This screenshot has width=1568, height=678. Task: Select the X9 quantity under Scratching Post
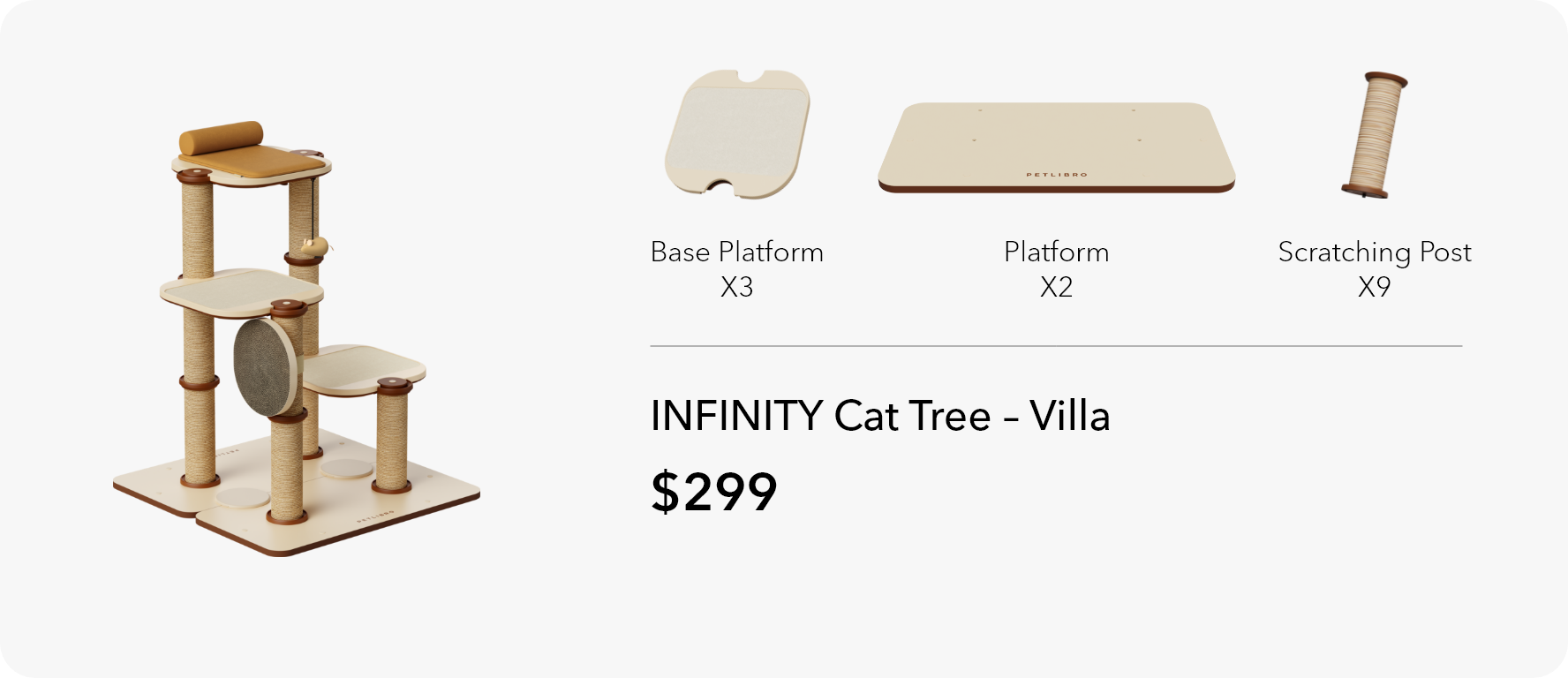pos(1375,287)
